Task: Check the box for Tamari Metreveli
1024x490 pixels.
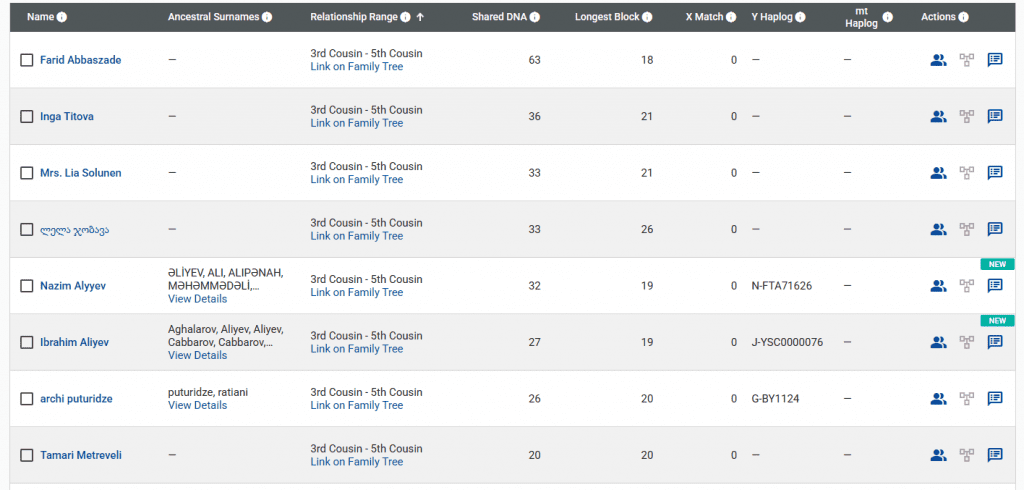Action: click(27, 455)
